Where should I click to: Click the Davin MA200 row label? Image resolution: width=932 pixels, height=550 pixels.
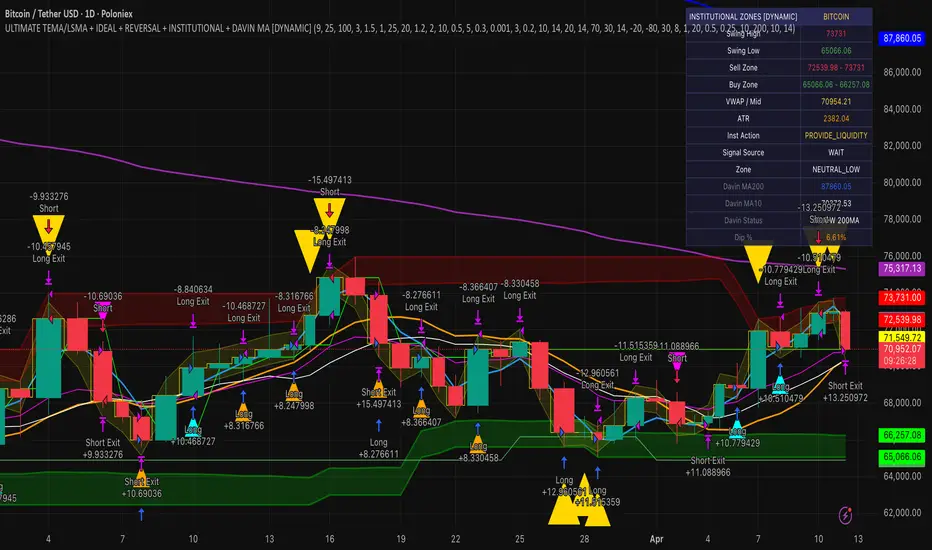[x=743, y=186]
